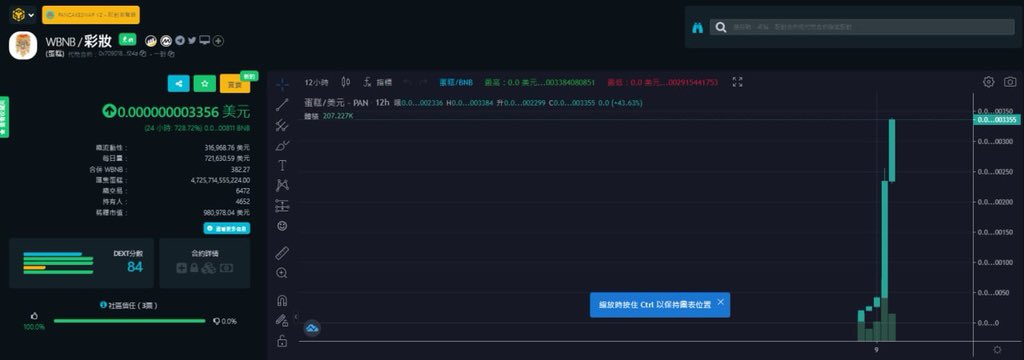Open the token's website monitor icon

coord(204,41)
